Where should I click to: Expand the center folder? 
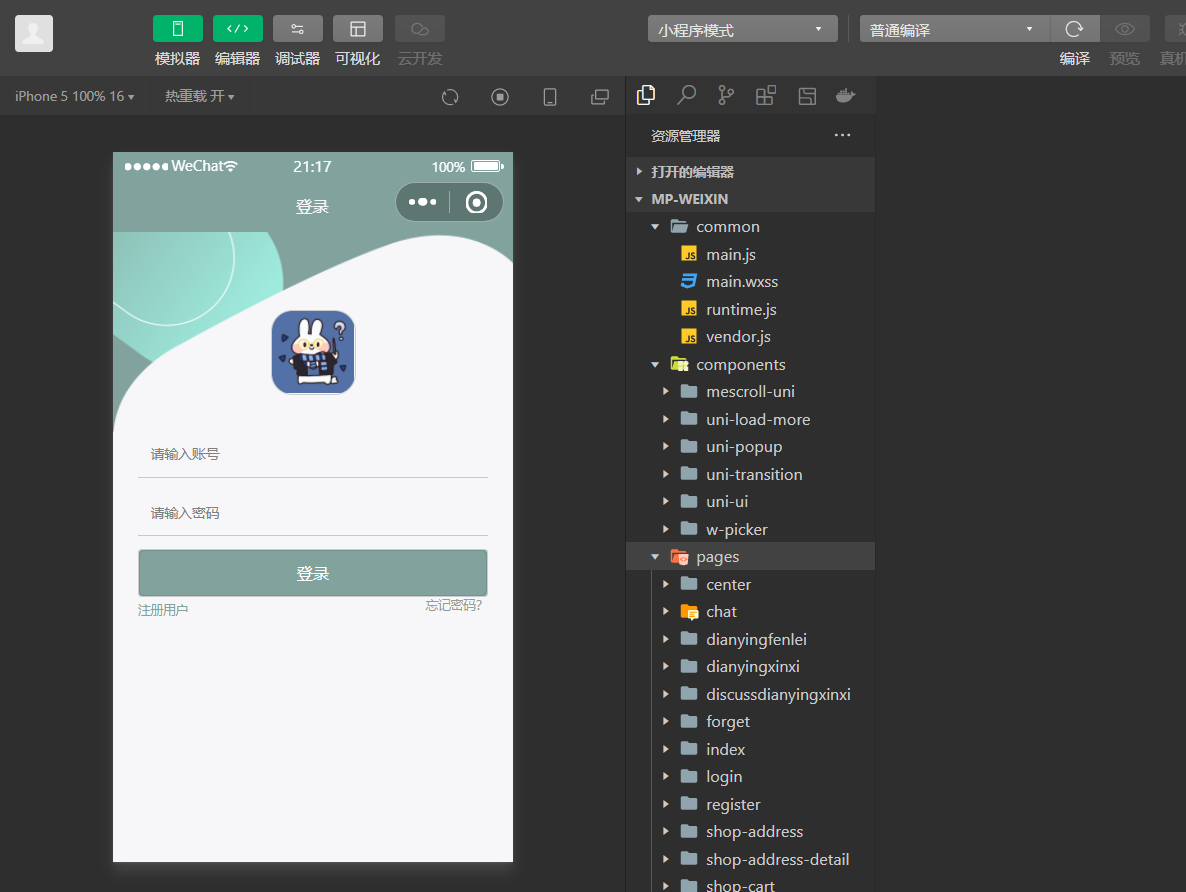[750, 584]
